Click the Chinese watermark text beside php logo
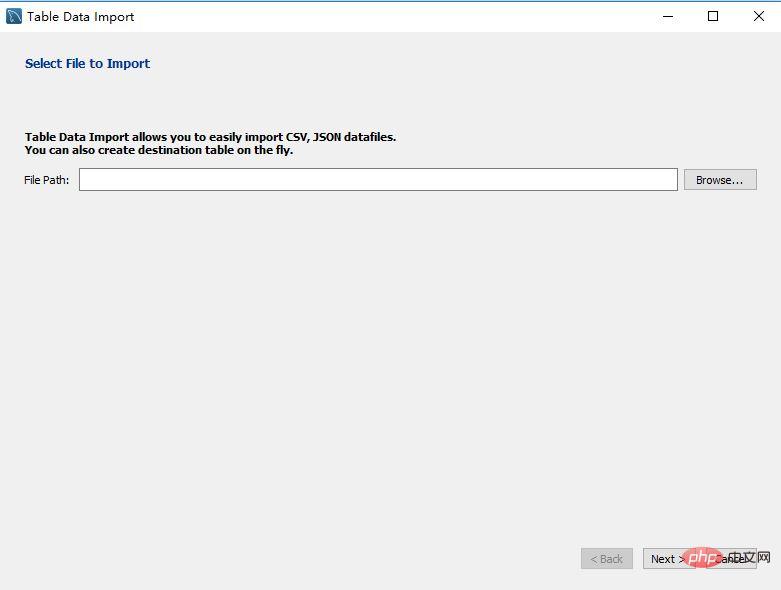781x590 pixels. click(748, 556)
